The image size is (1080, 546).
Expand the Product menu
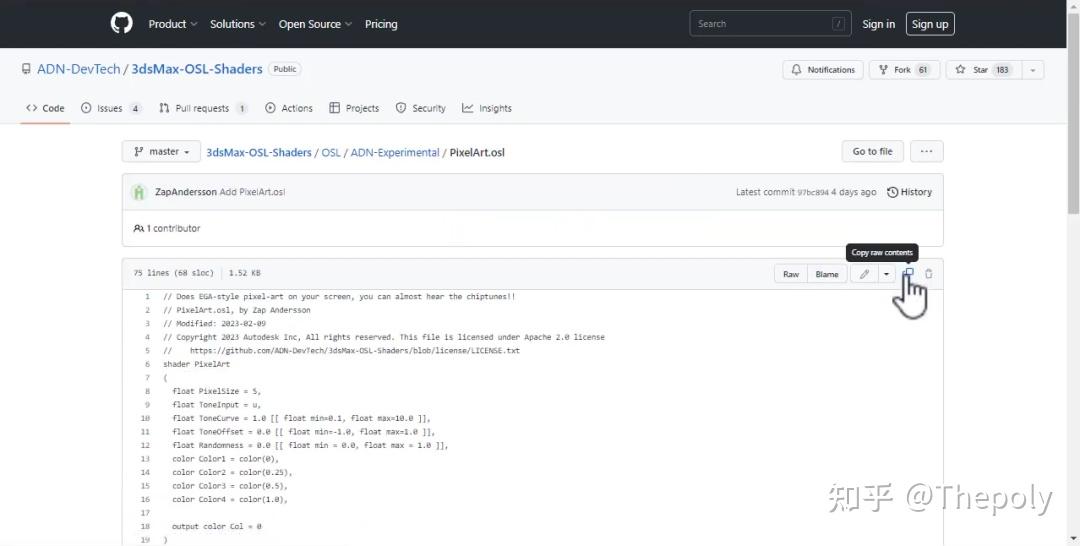(173, 24)
